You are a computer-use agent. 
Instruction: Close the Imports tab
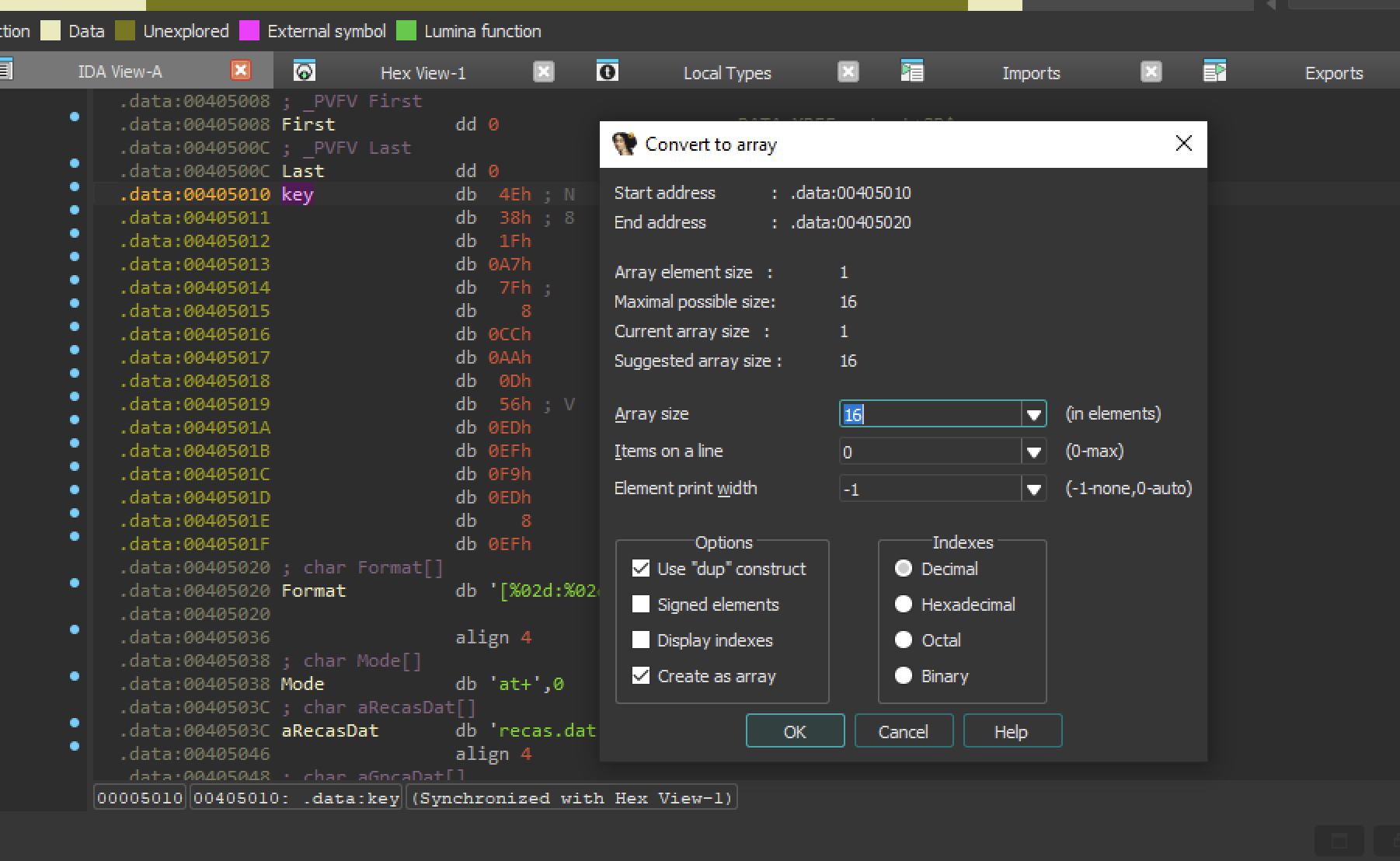[1151, 72]
